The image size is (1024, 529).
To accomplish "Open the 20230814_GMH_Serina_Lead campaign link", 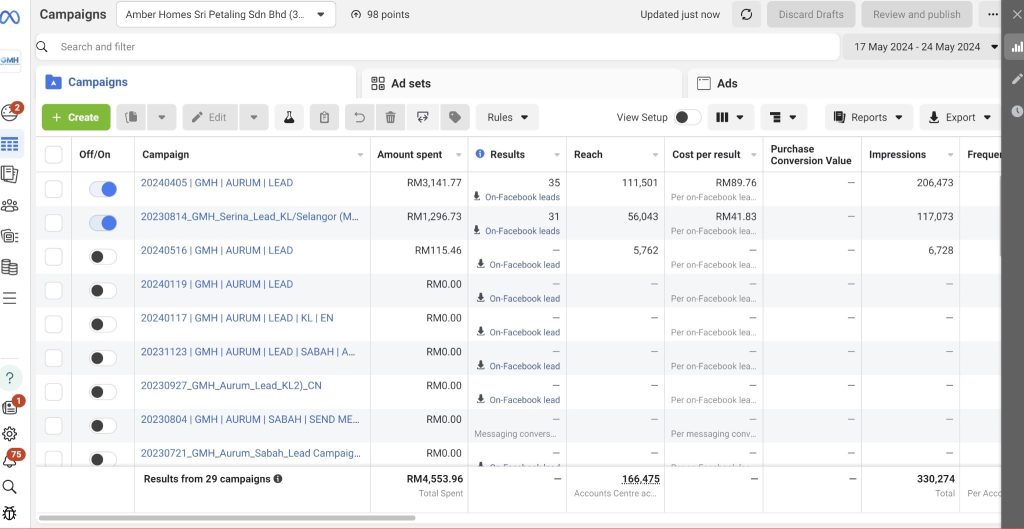I will click(250, 217).
